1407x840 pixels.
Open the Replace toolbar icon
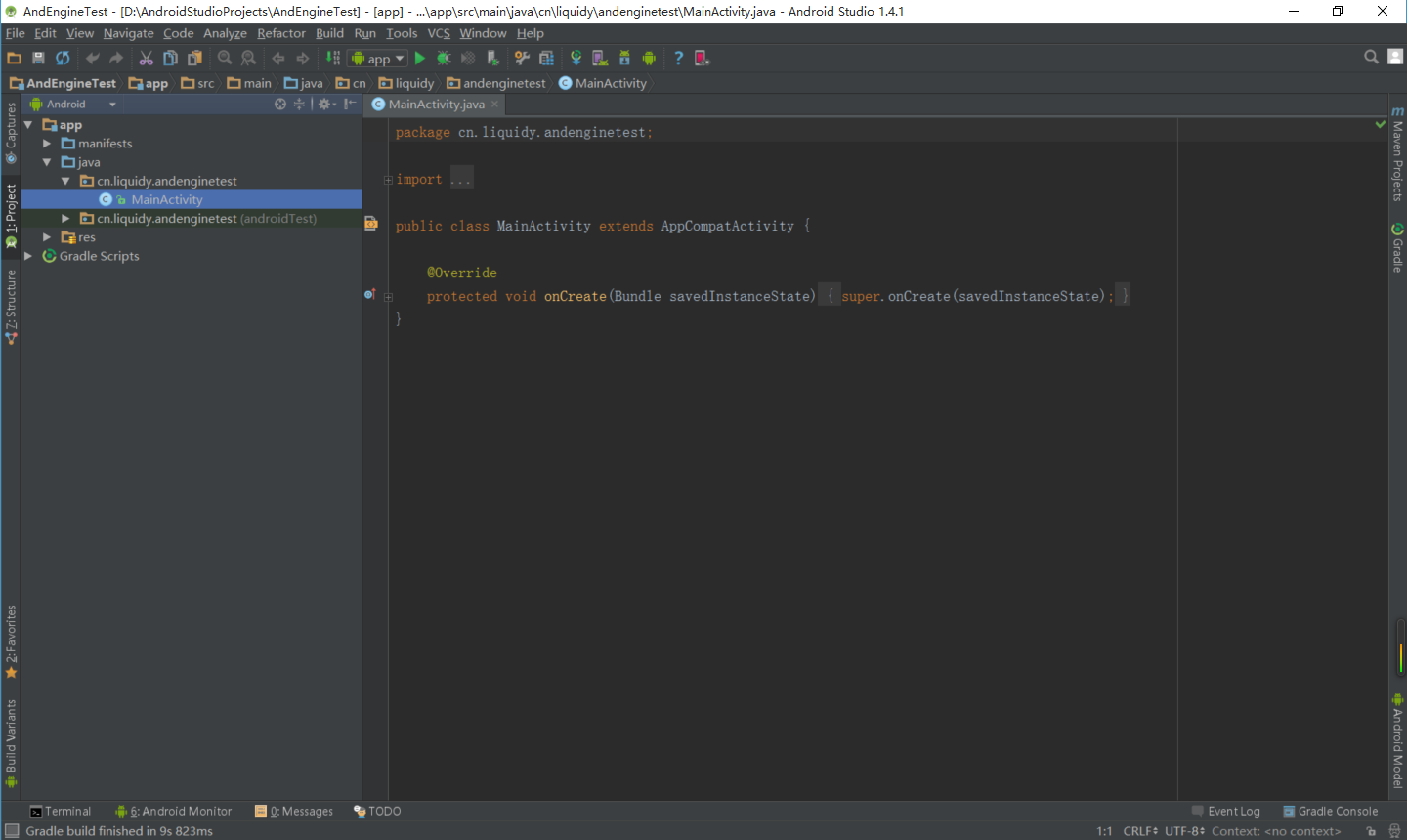(x=248, y=59)
